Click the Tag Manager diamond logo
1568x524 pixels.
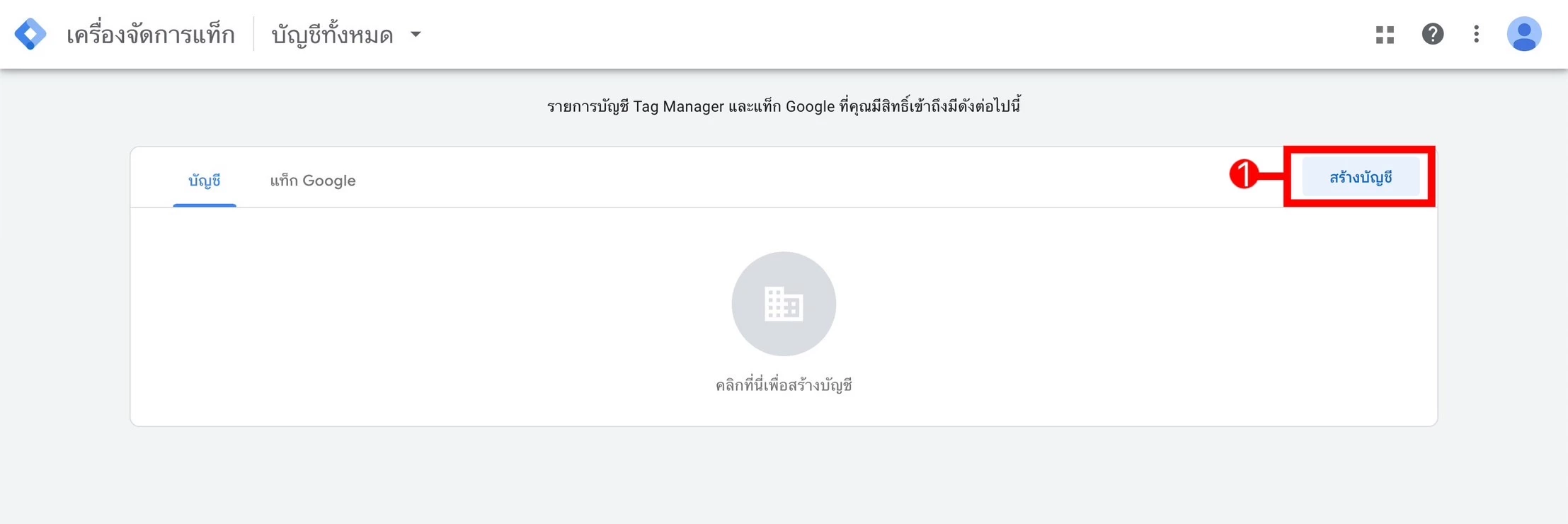pyautogui.click(x=30, y=34)
